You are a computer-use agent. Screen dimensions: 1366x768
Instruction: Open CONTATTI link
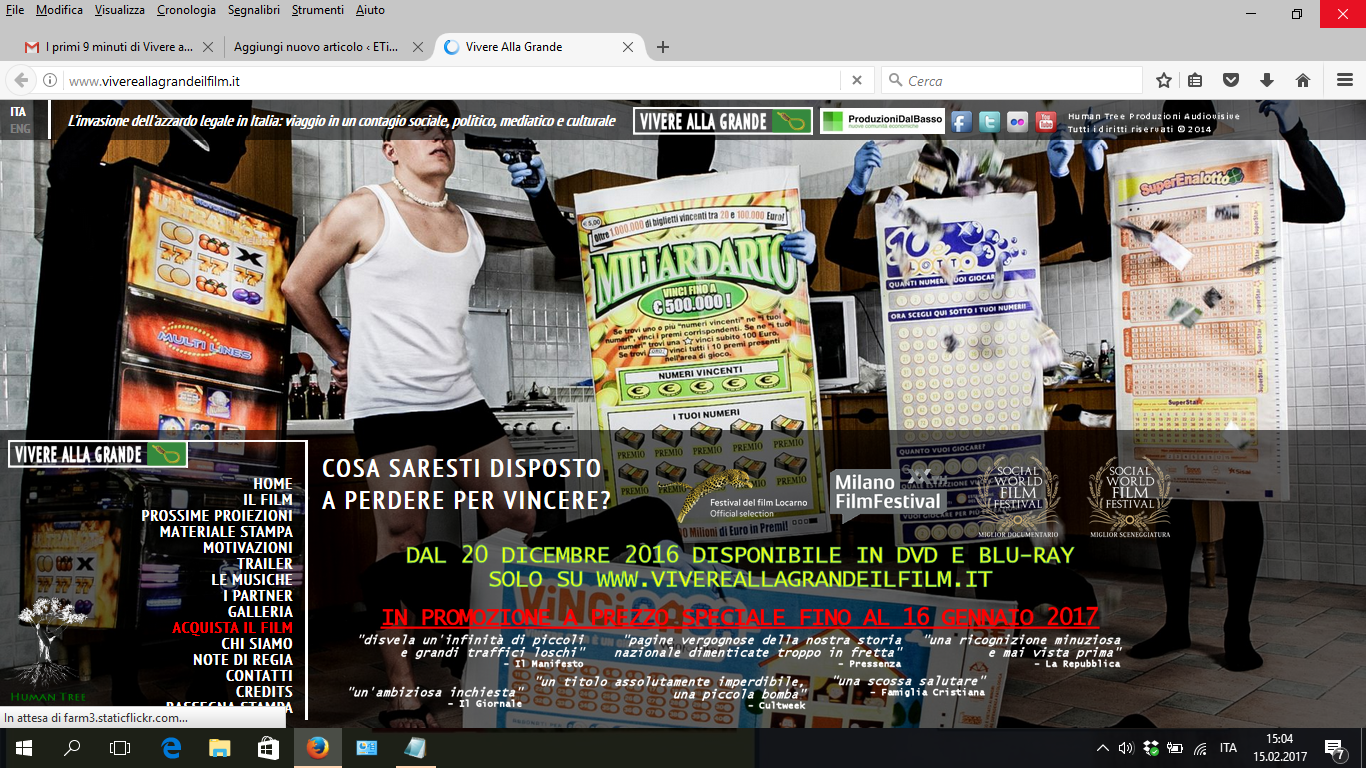tap(259, 676)
